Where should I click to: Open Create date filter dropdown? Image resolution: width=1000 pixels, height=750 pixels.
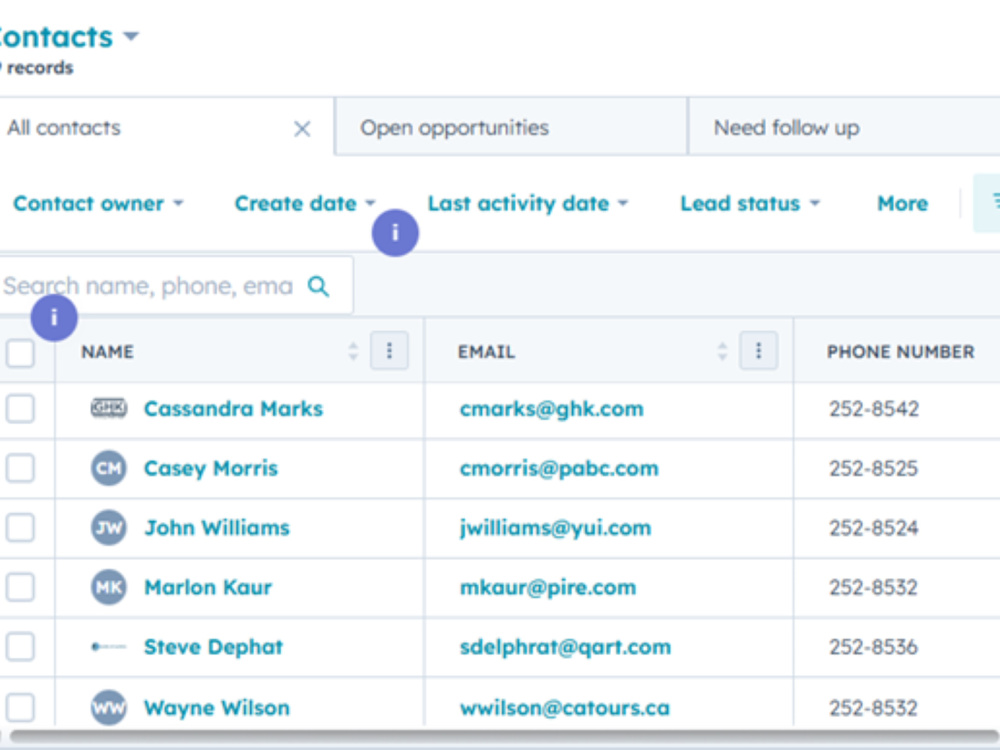pyautogui.click(x=305, y=203)
